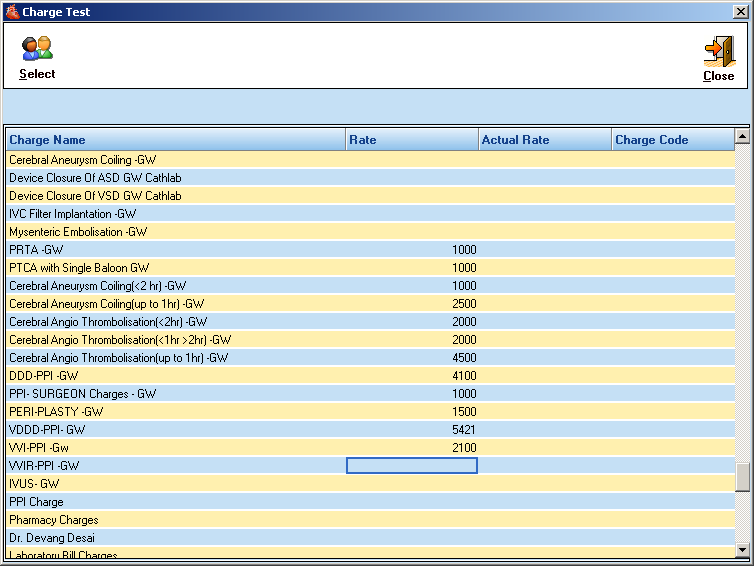Select Device Closure Of ASD GW Cathlab
This screenshot has width=754, height=566.
click(95, 178)
